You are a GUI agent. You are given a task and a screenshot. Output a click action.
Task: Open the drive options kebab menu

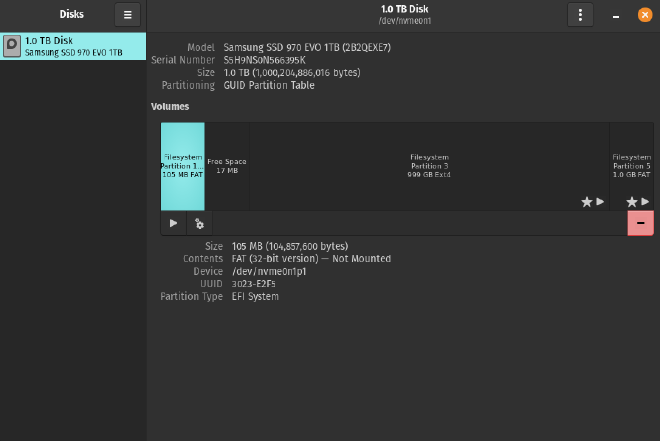pos(580,14)
